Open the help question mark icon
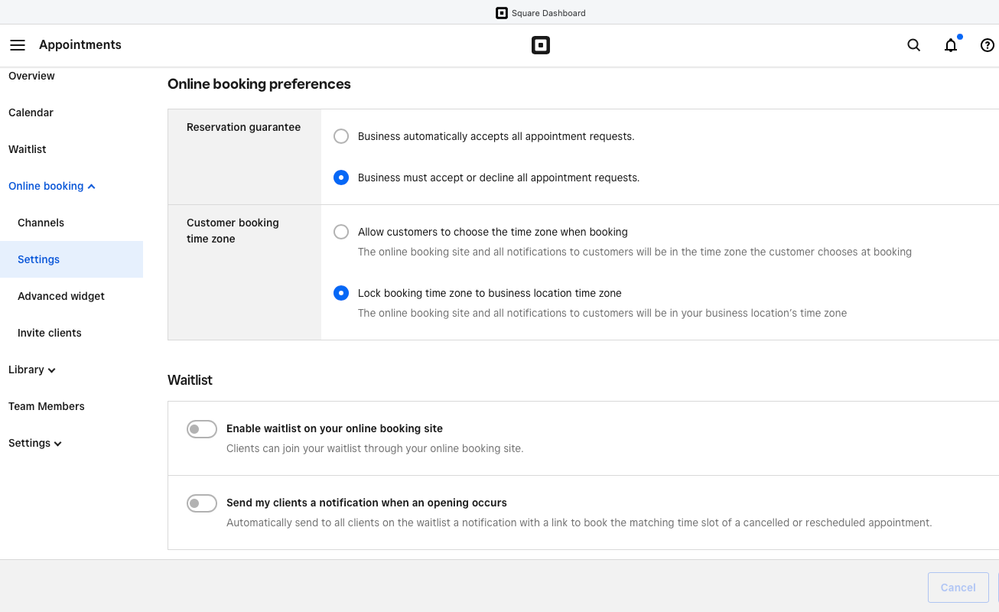999x612 pixels. coord(987,45)
